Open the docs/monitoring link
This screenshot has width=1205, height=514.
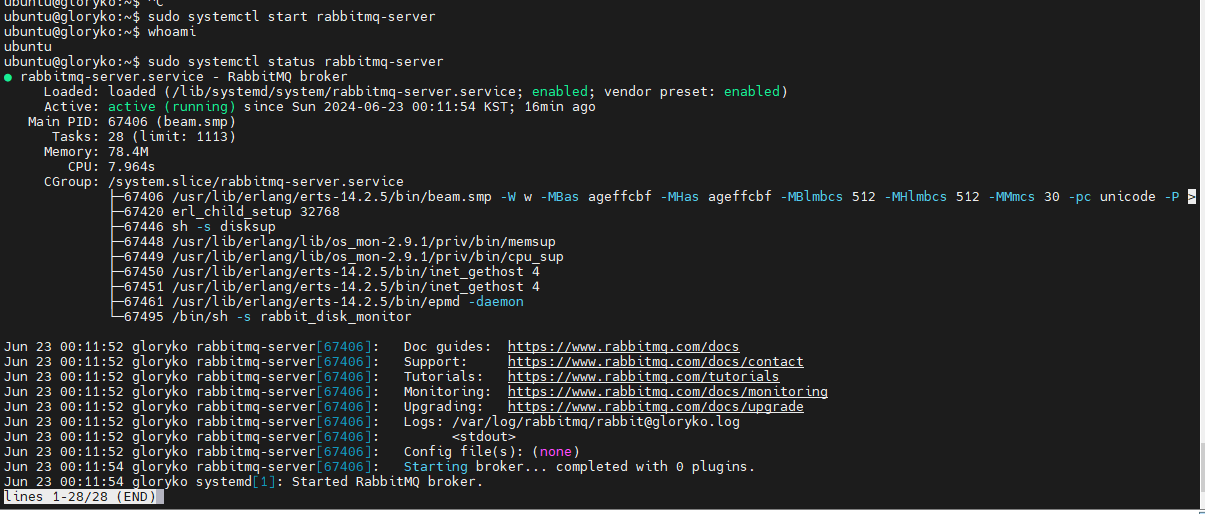coord(667,392)
